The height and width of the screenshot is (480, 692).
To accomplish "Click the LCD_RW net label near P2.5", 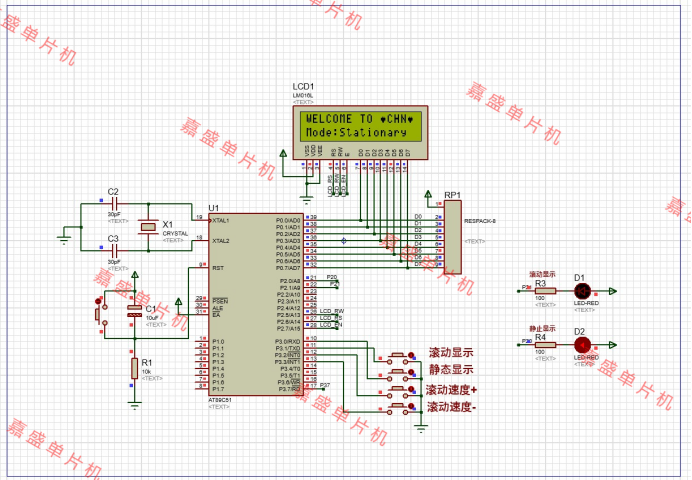I will 332,311.
